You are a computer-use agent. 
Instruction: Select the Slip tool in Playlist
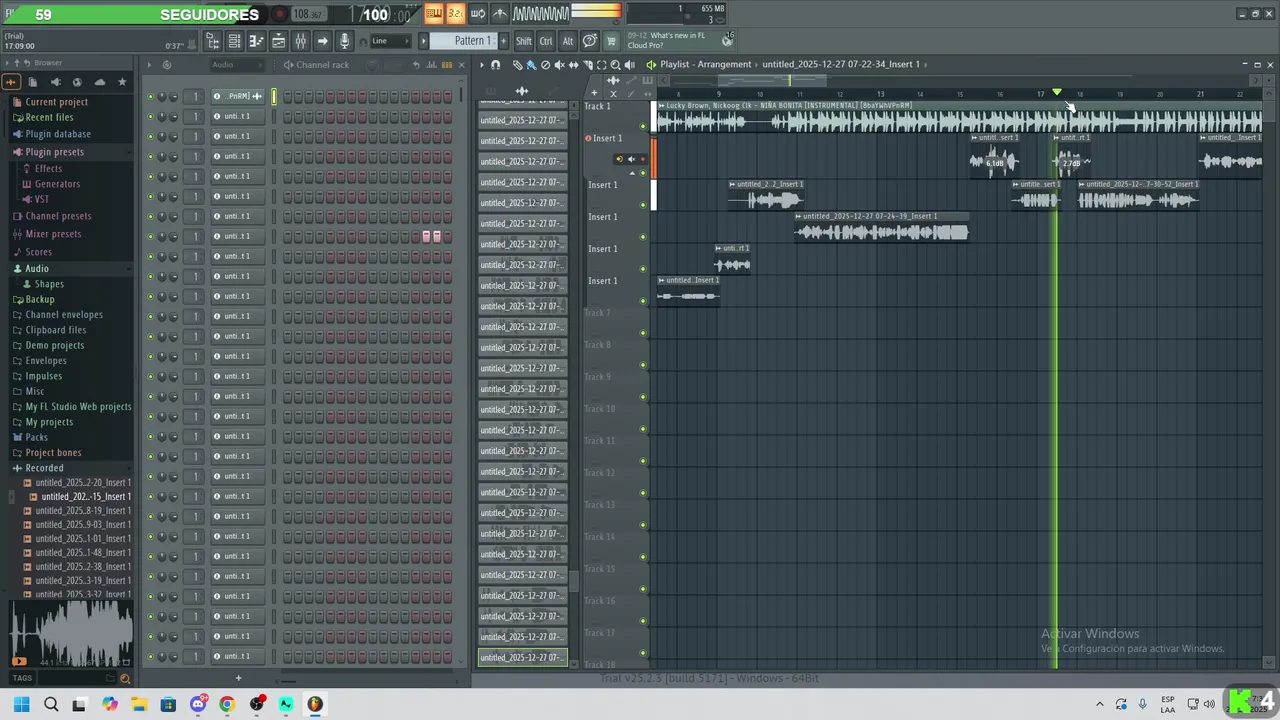[573, 65]
